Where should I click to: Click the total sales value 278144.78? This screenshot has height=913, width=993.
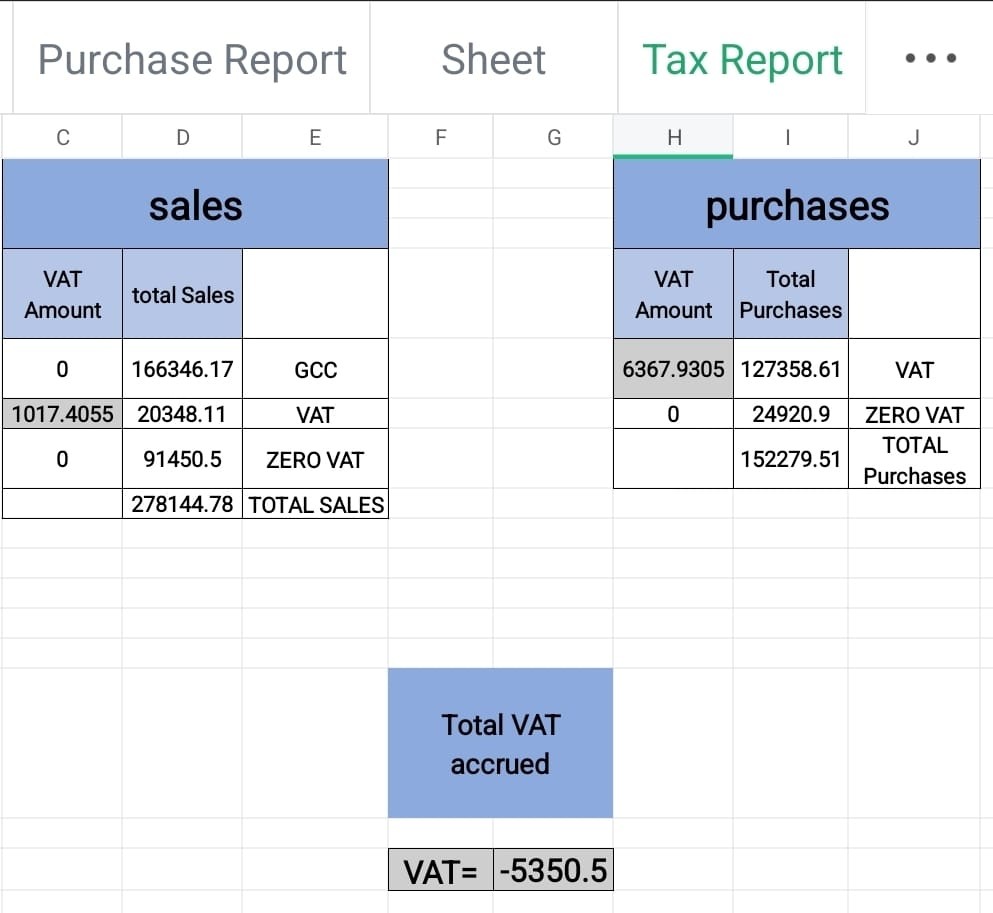[x=182, y=504]
